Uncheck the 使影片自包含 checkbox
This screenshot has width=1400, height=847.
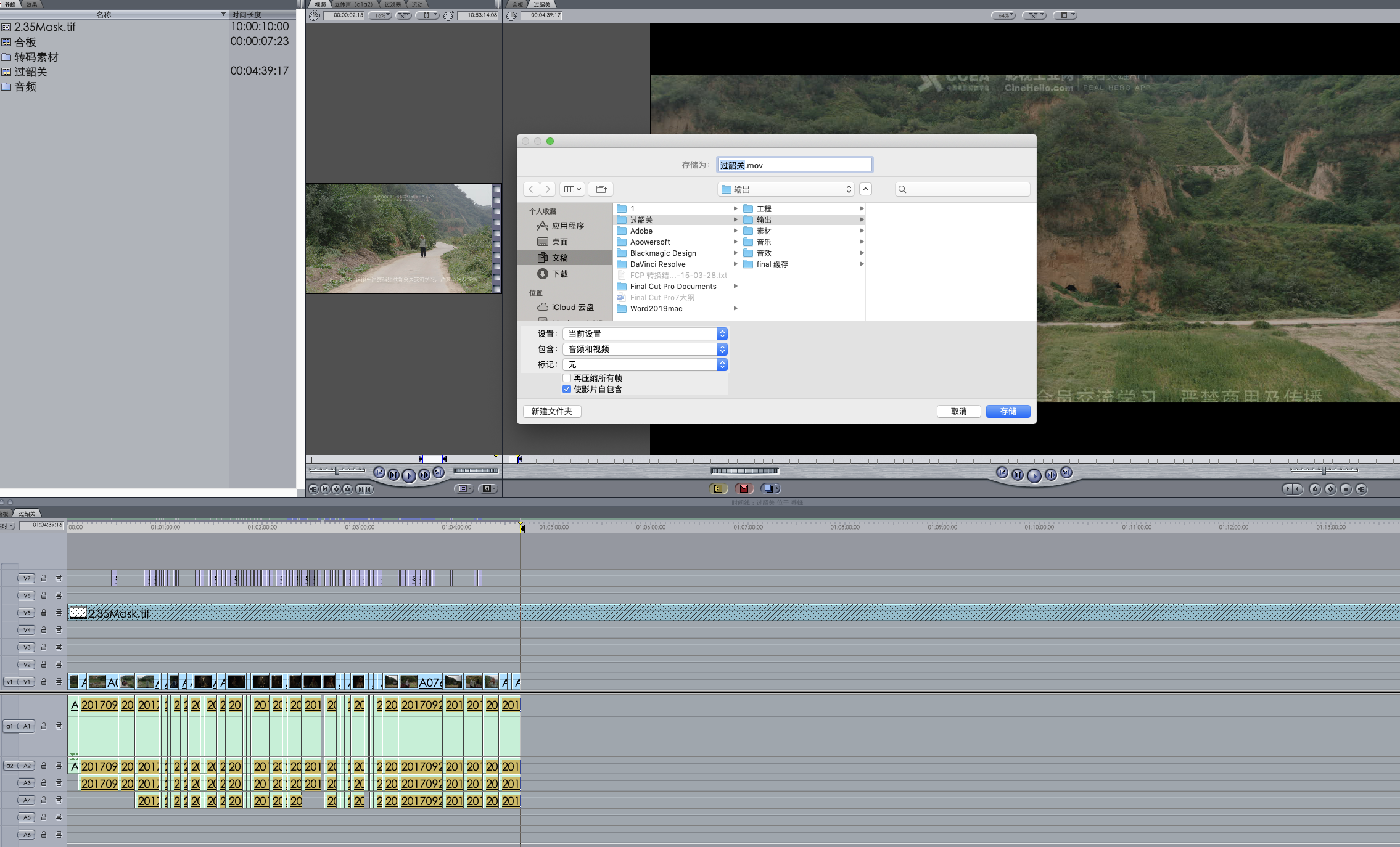coord(566,389)
